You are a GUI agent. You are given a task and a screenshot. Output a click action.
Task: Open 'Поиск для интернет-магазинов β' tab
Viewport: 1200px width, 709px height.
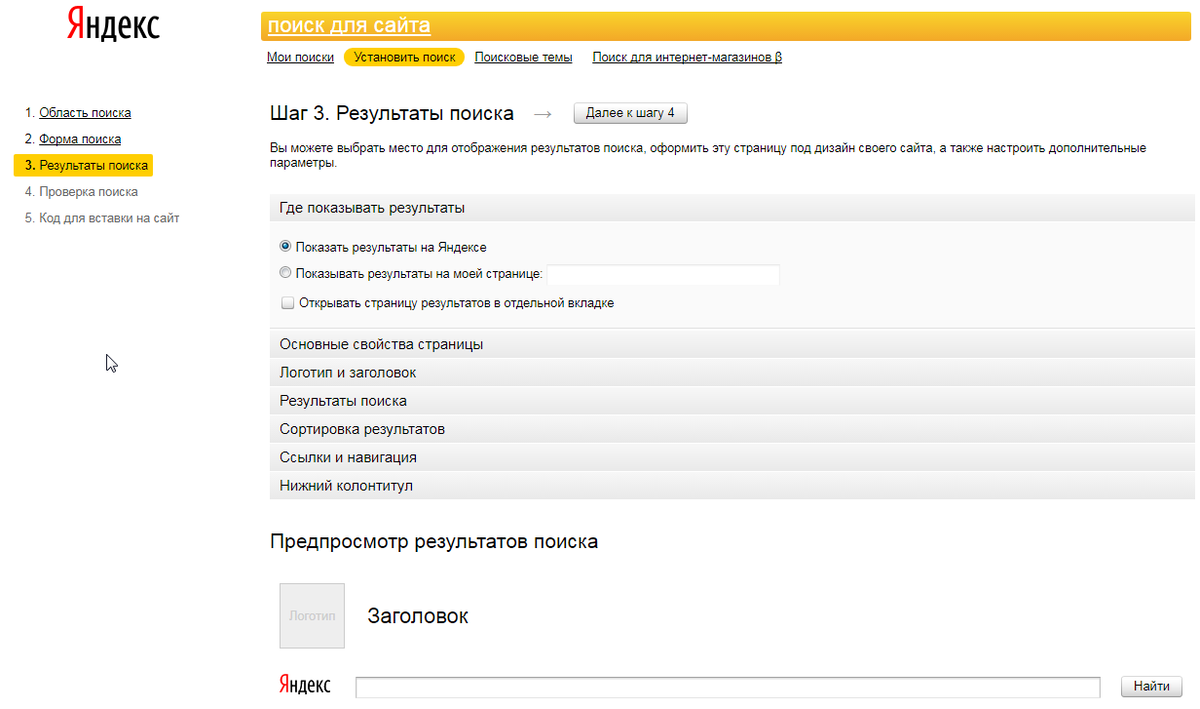(x=687, y=57)
